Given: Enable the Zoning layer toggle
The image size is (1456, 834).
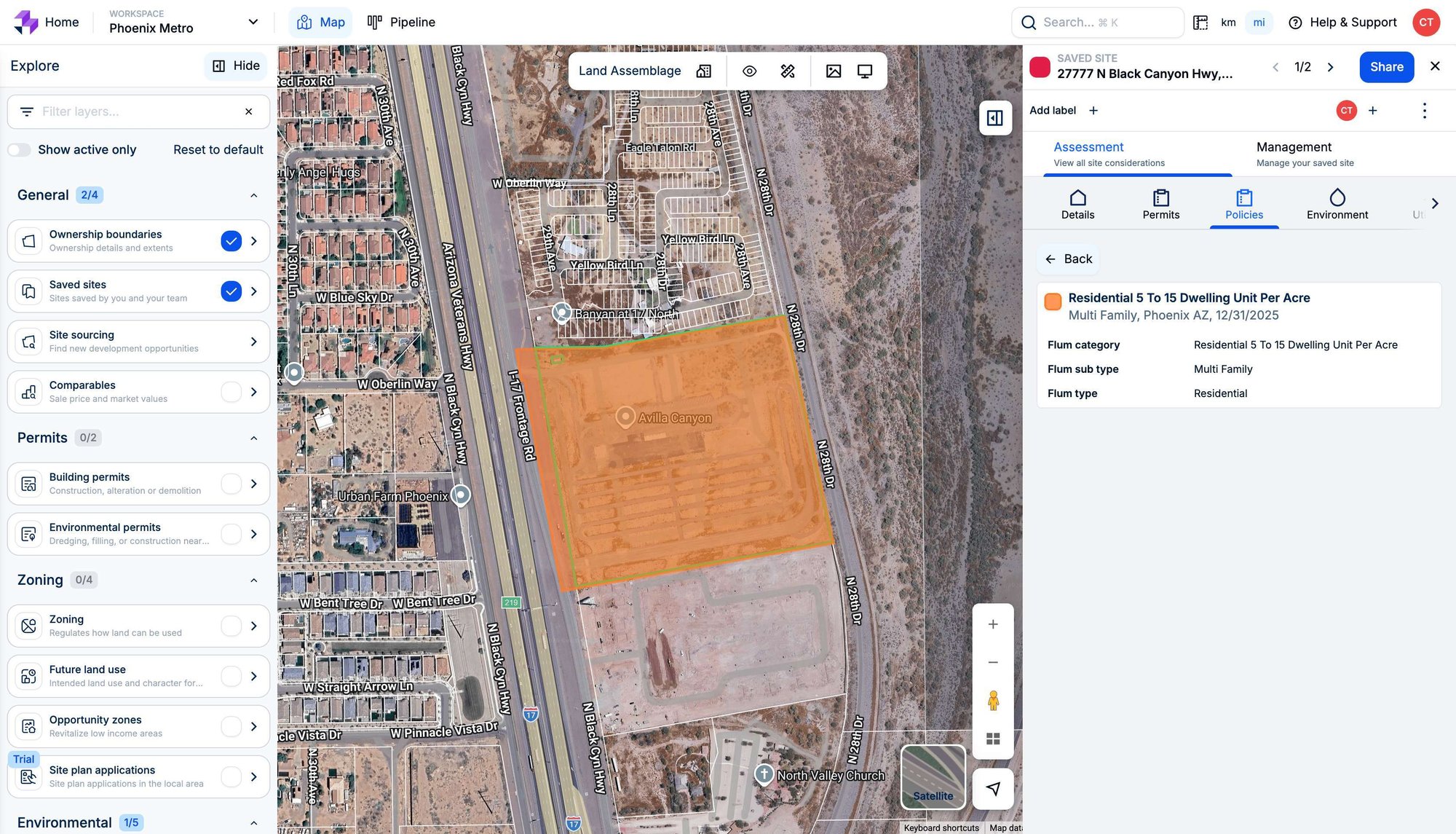Looking at the screenshot, I should [x=232, y=626].
